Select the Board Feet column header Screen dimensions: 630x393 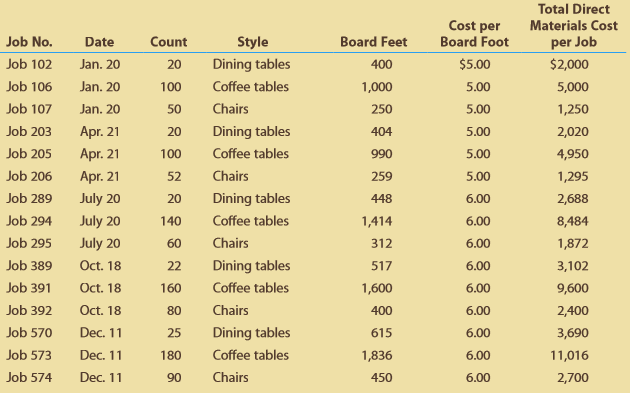click(374, 42)
